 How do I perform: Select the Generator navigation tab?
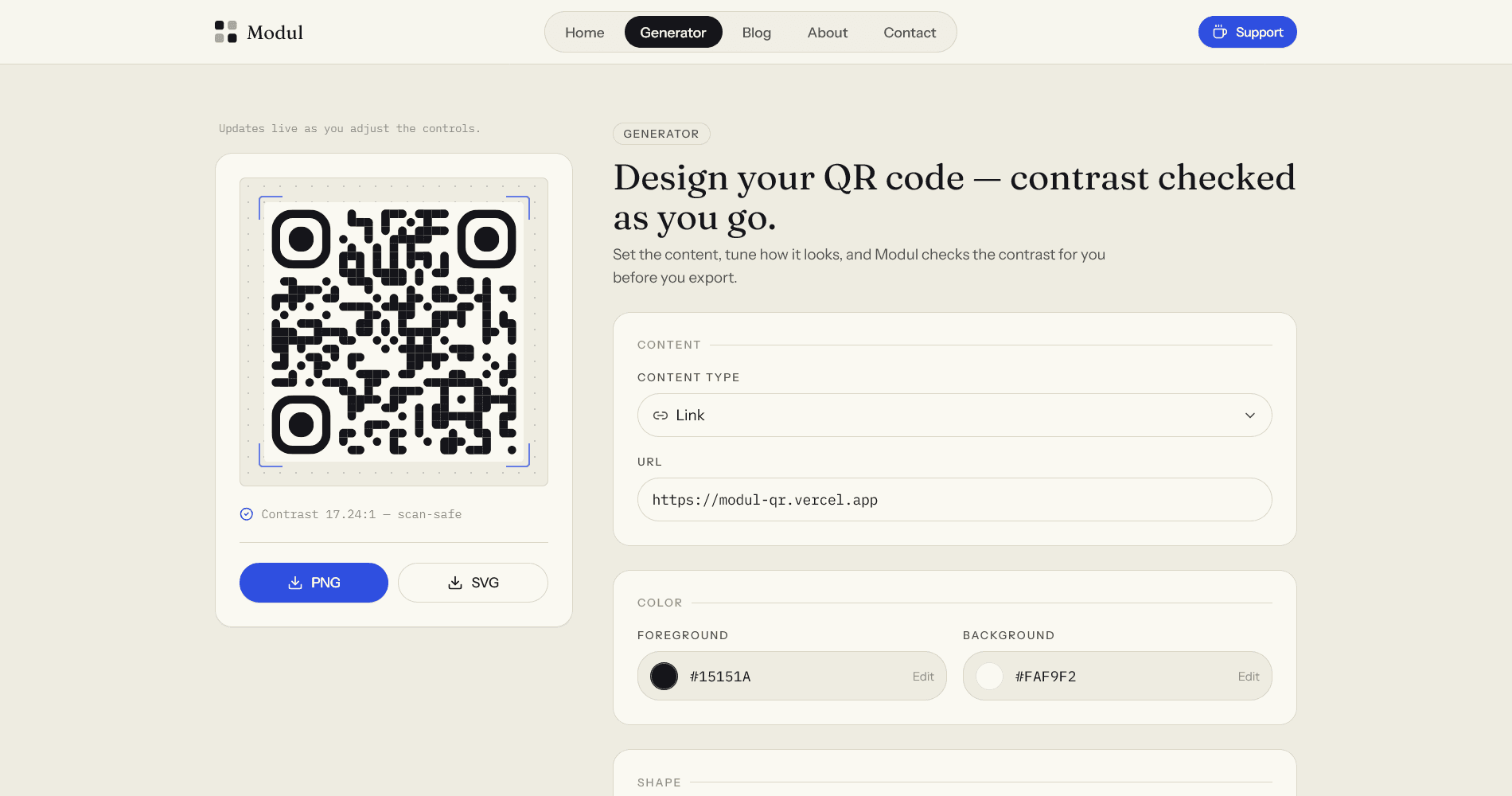click(x=673, y=33)
